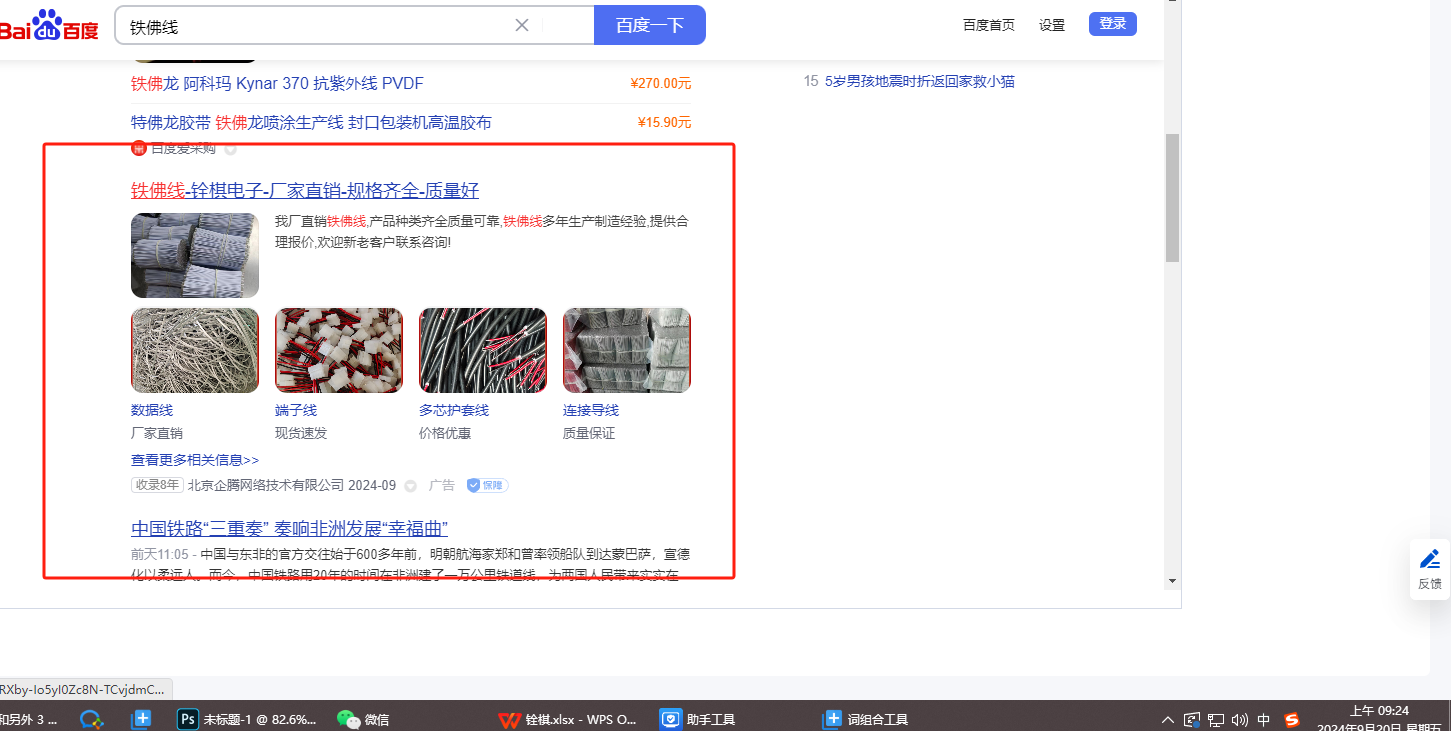
Task: Switch to the WPS 铨棋.xlsx taskbar window
Action: click(568, 719)
